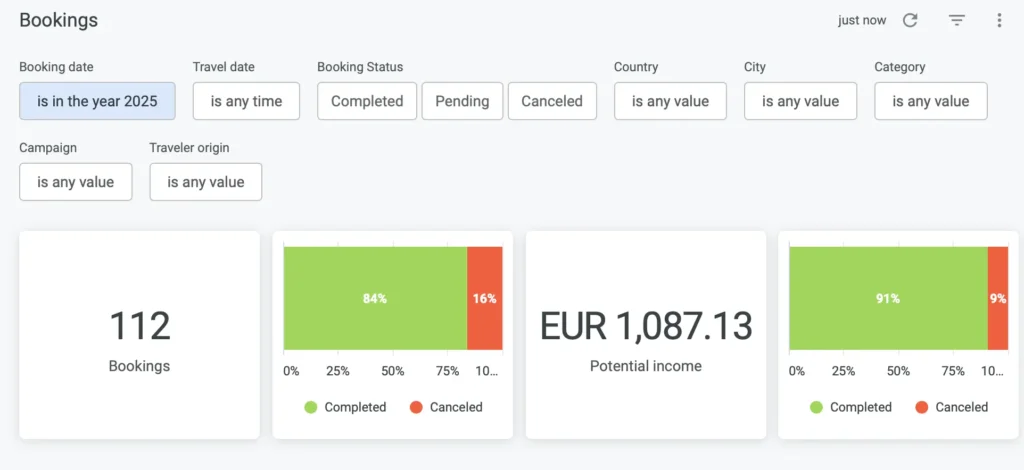Image resolution: width=1024 pixels, height=470 pixels.
Task: Toggle the Pending booking status filter
Action: pos(462,101)
